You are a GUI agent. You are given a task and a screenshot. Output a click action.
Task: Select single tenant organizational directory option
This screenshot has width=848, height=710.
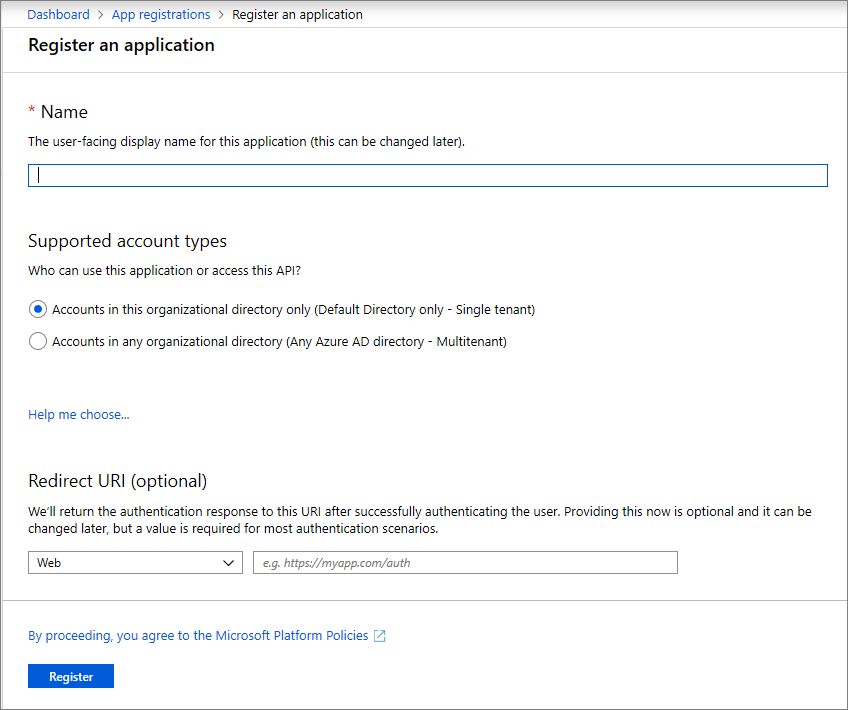pos(38,309)
